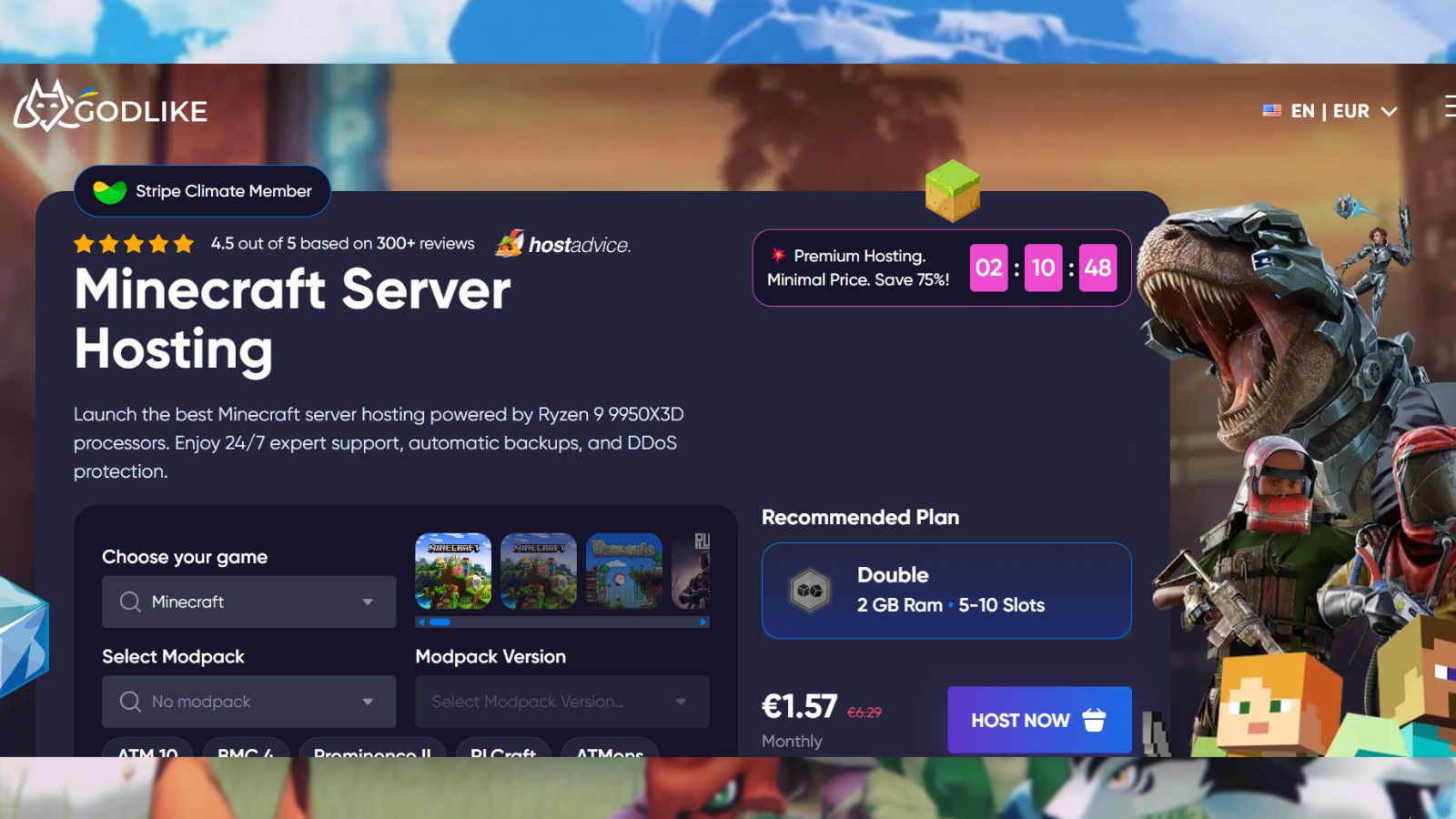Click the arrow in the No modpack dropdown

[x=368, y=702]
